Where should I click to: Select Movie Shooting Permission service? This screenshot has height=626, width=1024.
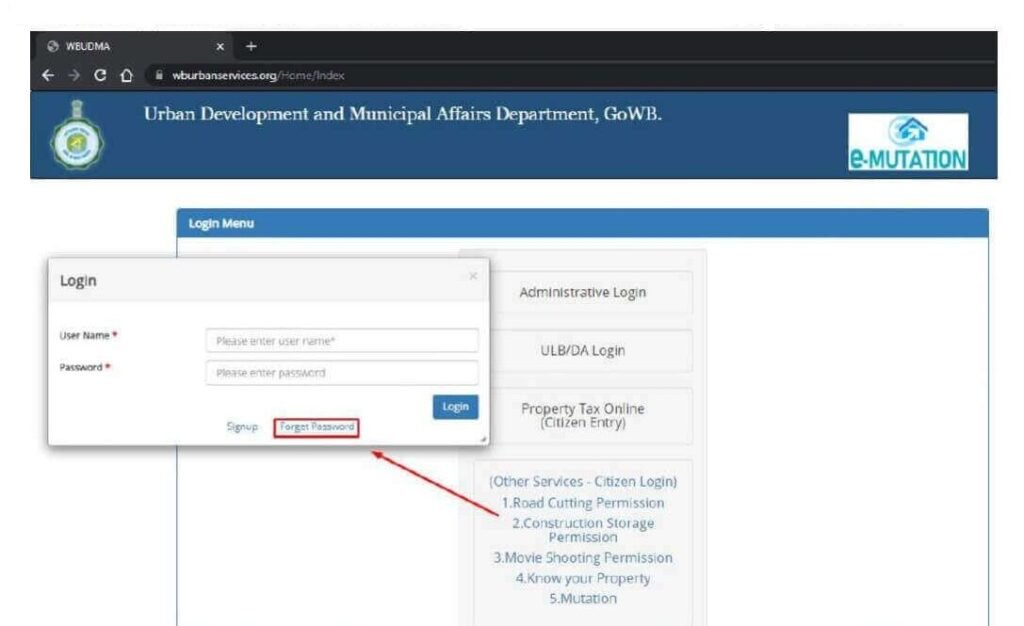click(x=583, y=558)
